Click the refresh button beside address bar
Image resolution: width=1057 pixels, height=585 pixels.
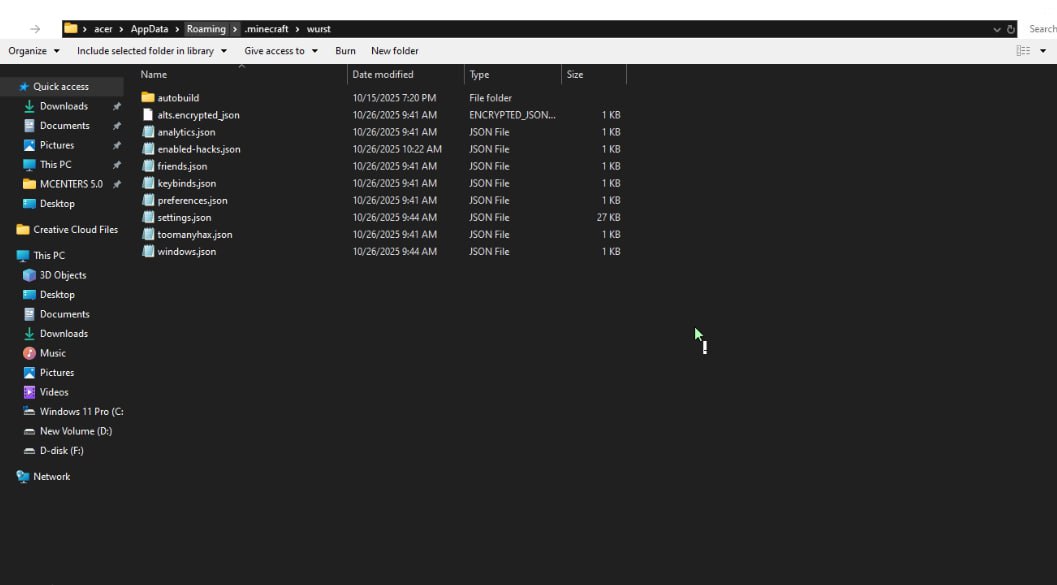(x=1011, y=29)
